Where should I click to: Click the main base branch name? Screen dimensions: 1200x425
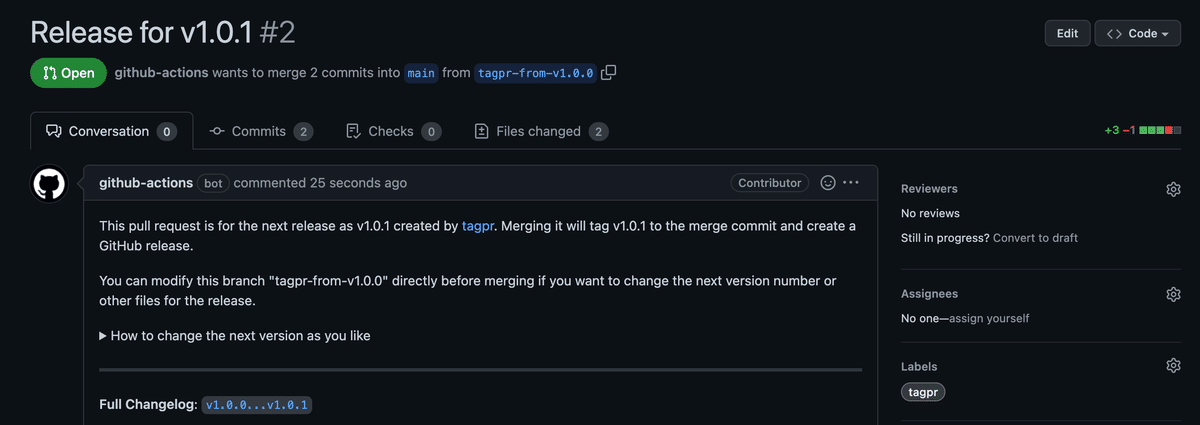(421, 73)
